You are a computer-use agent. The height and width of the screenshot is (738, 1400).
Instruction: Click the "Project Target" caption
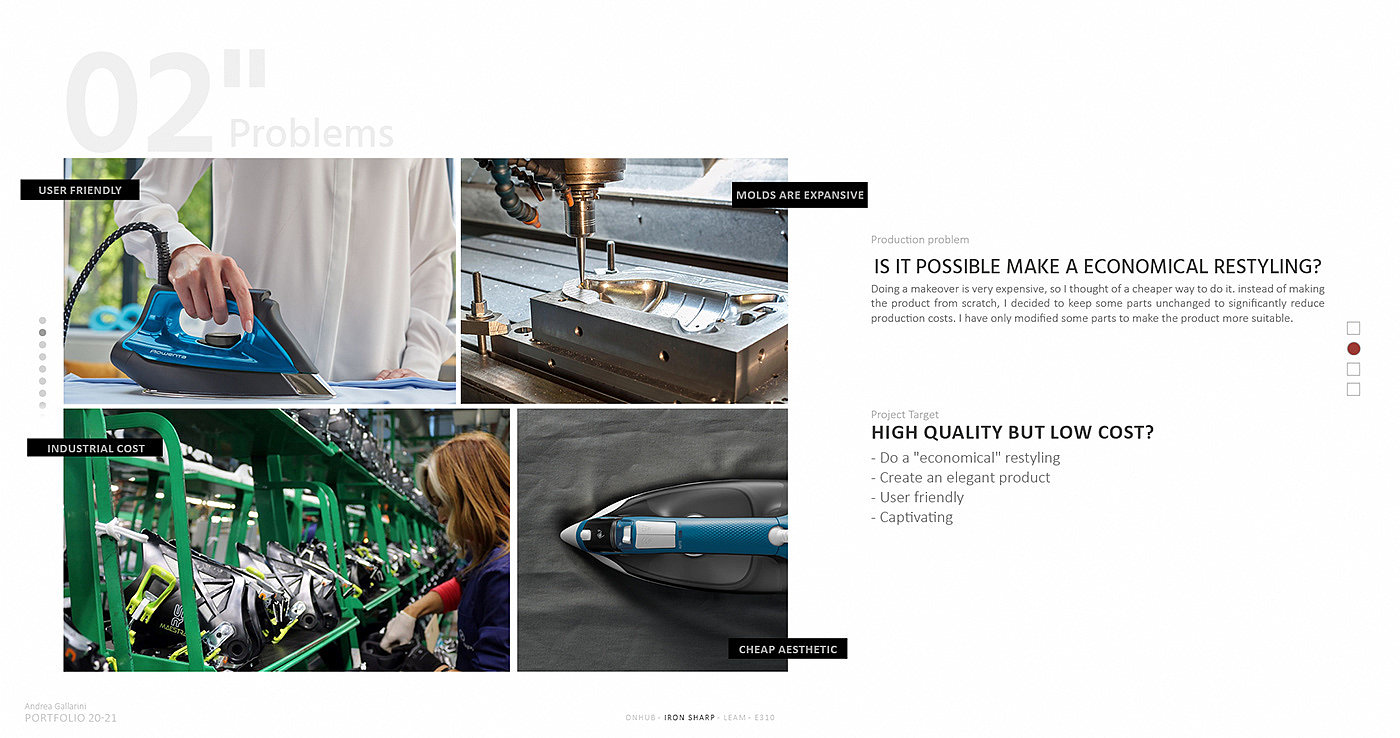pos(905,415)
